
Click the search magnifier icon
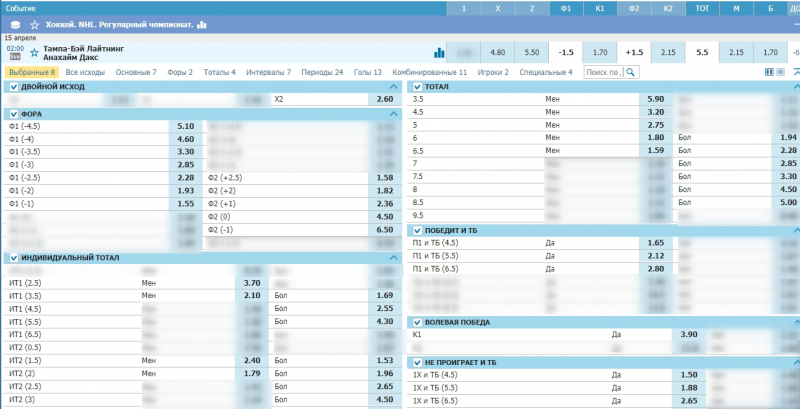pos(629,73)
